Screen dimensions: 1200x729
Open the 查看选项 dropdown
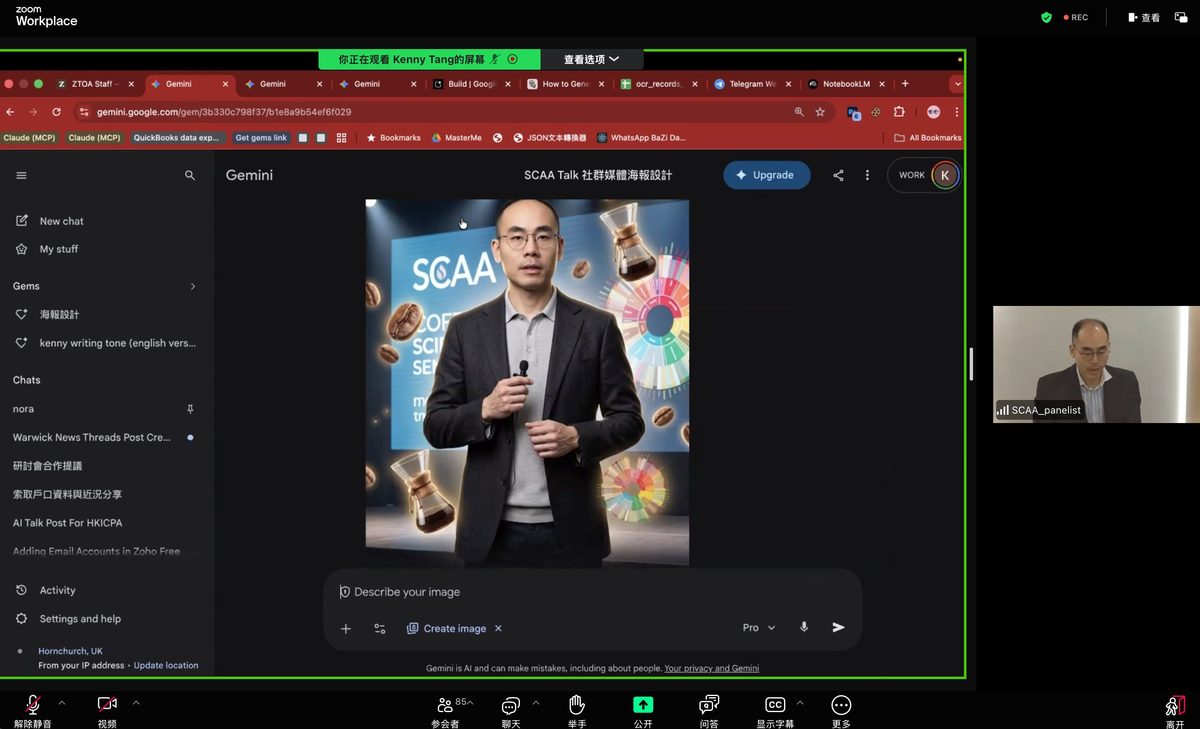coord(591,59)
